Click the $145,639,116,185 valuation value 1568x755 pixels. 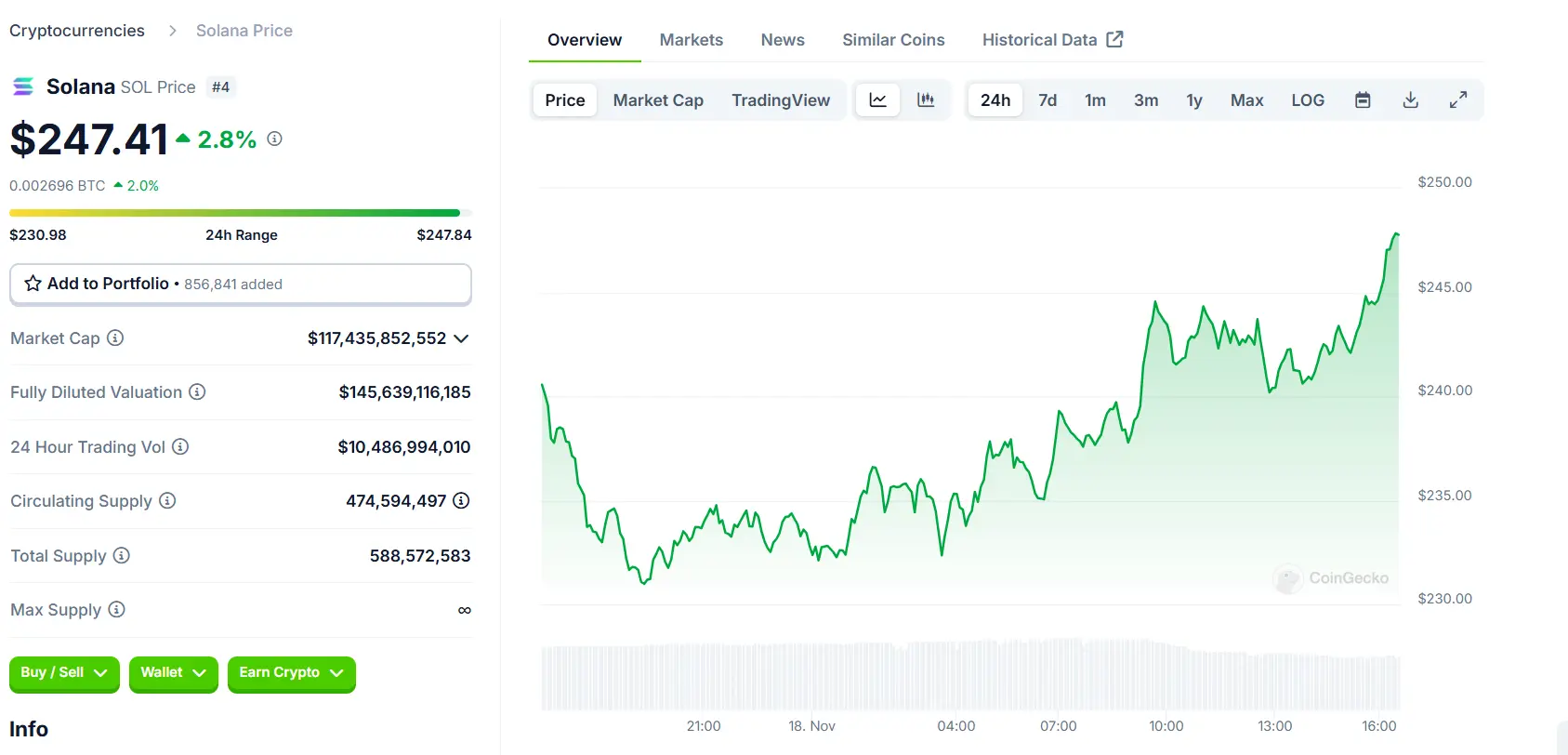tap(404, 392)
